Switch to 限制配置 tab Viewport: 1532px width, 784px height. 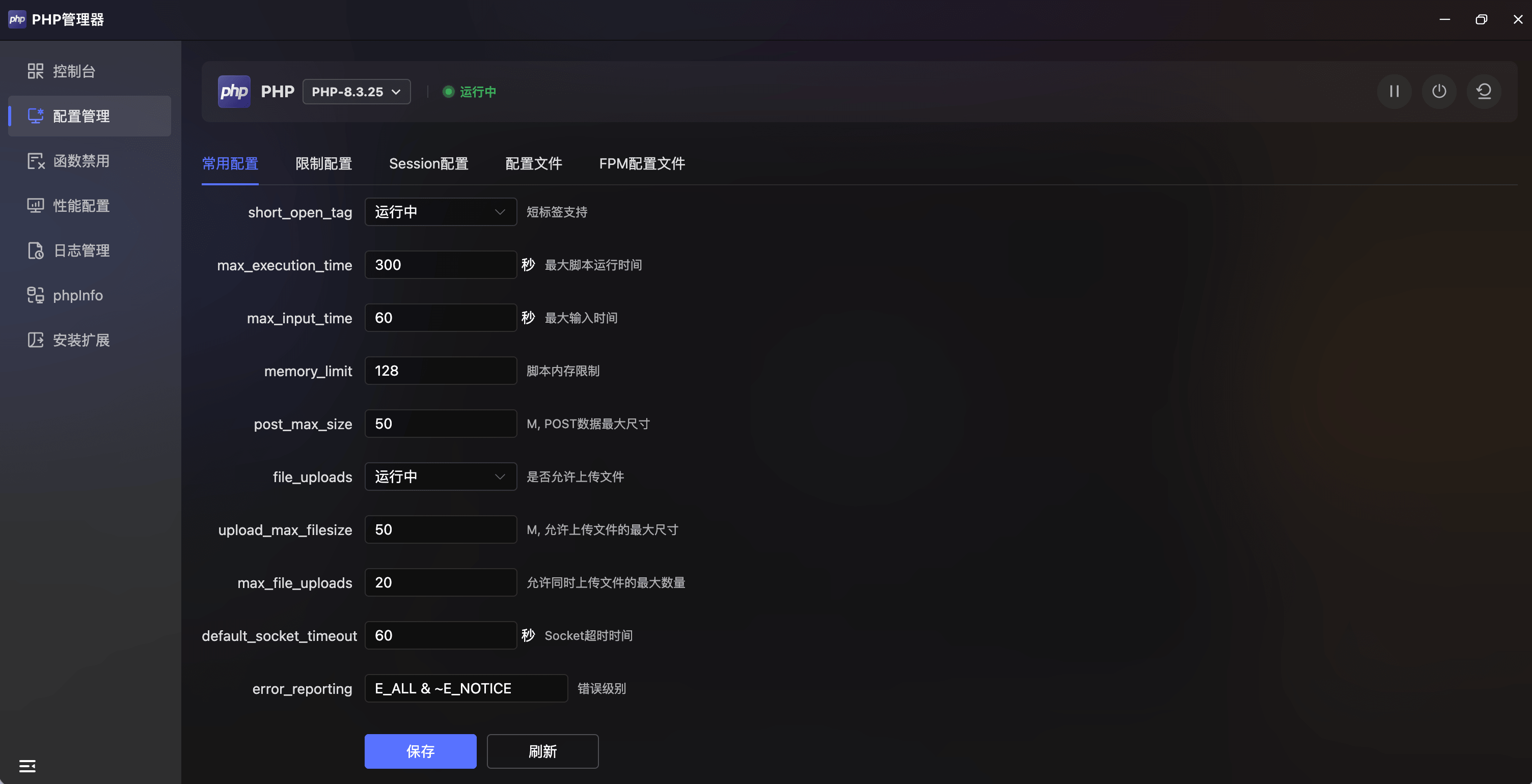[323, 163]
